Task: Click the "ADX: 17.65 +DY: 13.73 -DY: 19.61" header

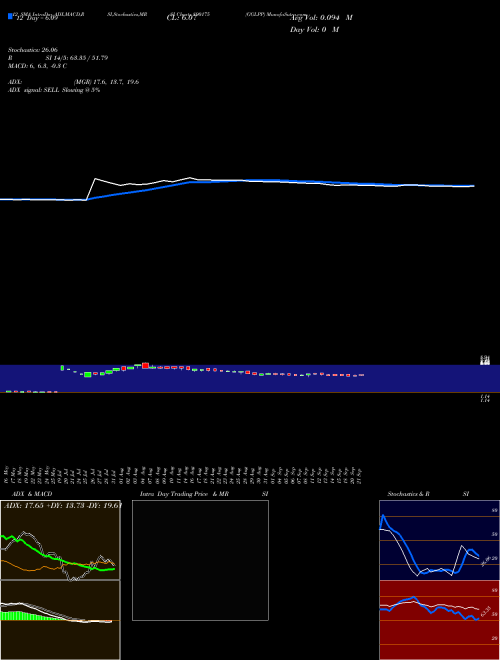Action: [x=63, y=506]
